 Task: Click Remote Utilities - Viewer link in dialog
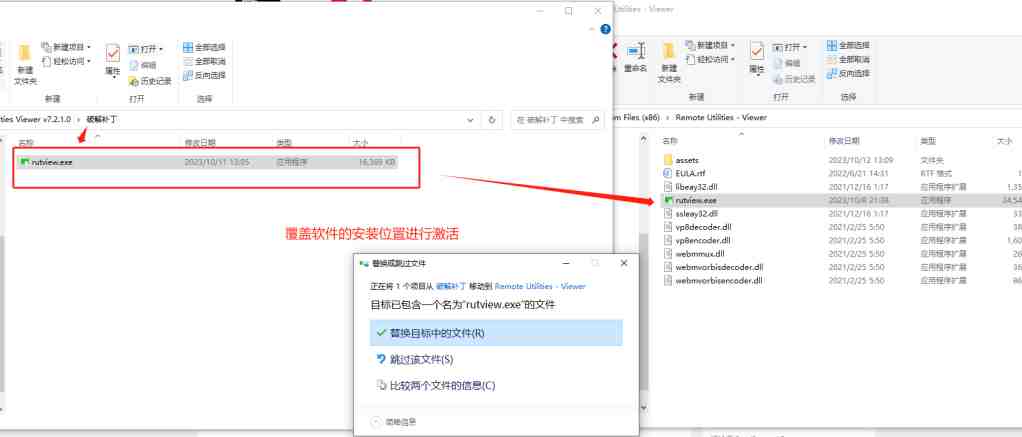point(540,286)
